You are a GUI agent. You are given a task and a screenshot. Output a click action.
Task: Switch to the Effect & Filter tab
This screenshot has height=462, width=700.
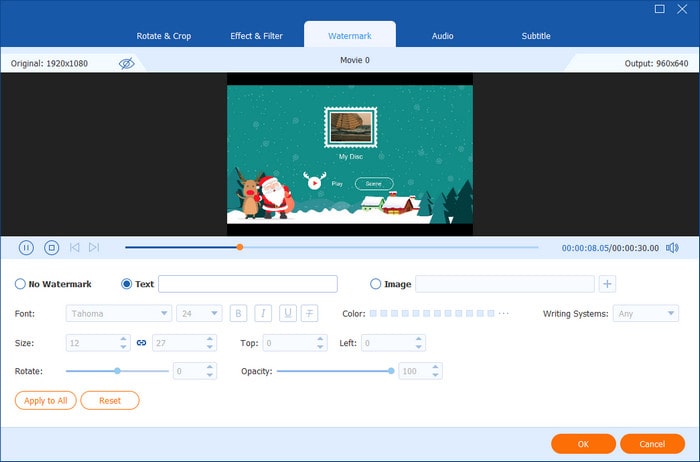pos(257,36)
